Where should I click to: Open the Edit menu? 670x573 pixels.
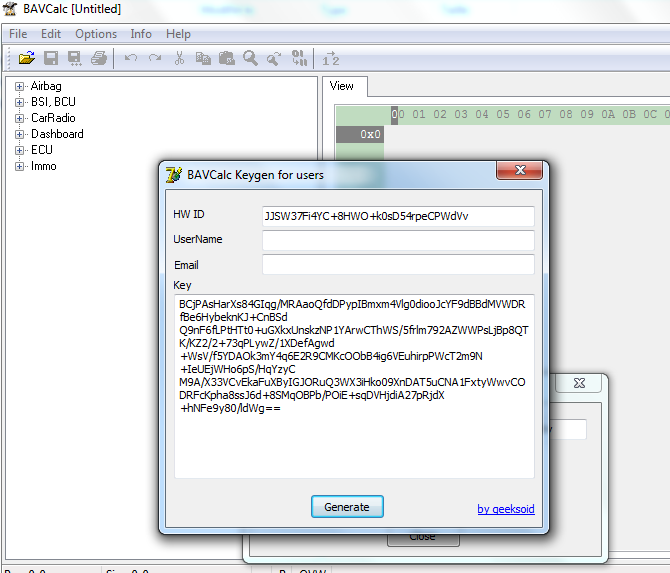[x=51, y=34]
